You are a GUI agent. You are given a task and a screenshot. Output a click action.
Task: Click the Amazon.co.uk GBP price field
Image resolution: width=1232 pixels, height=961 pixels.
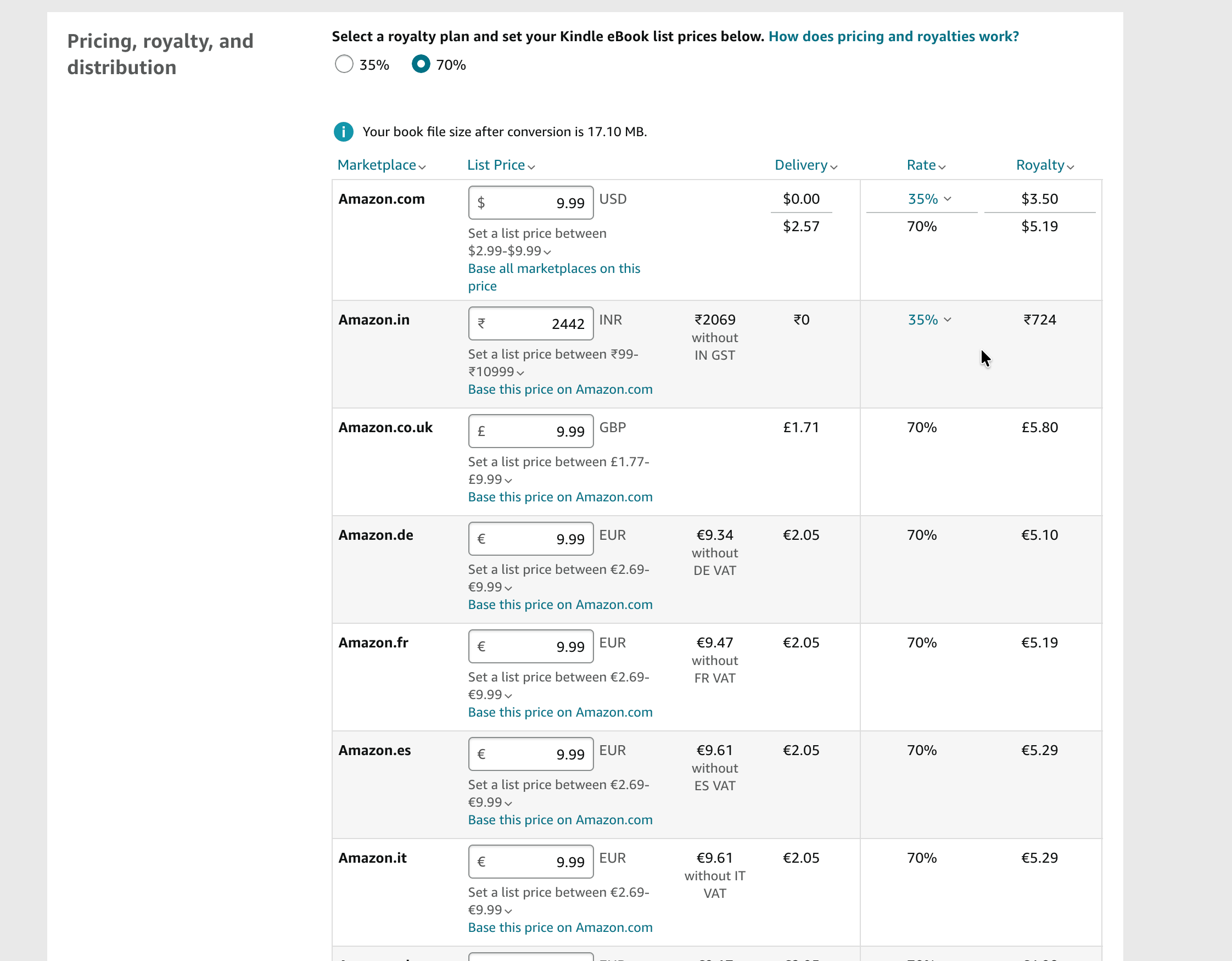click(530, 431)
